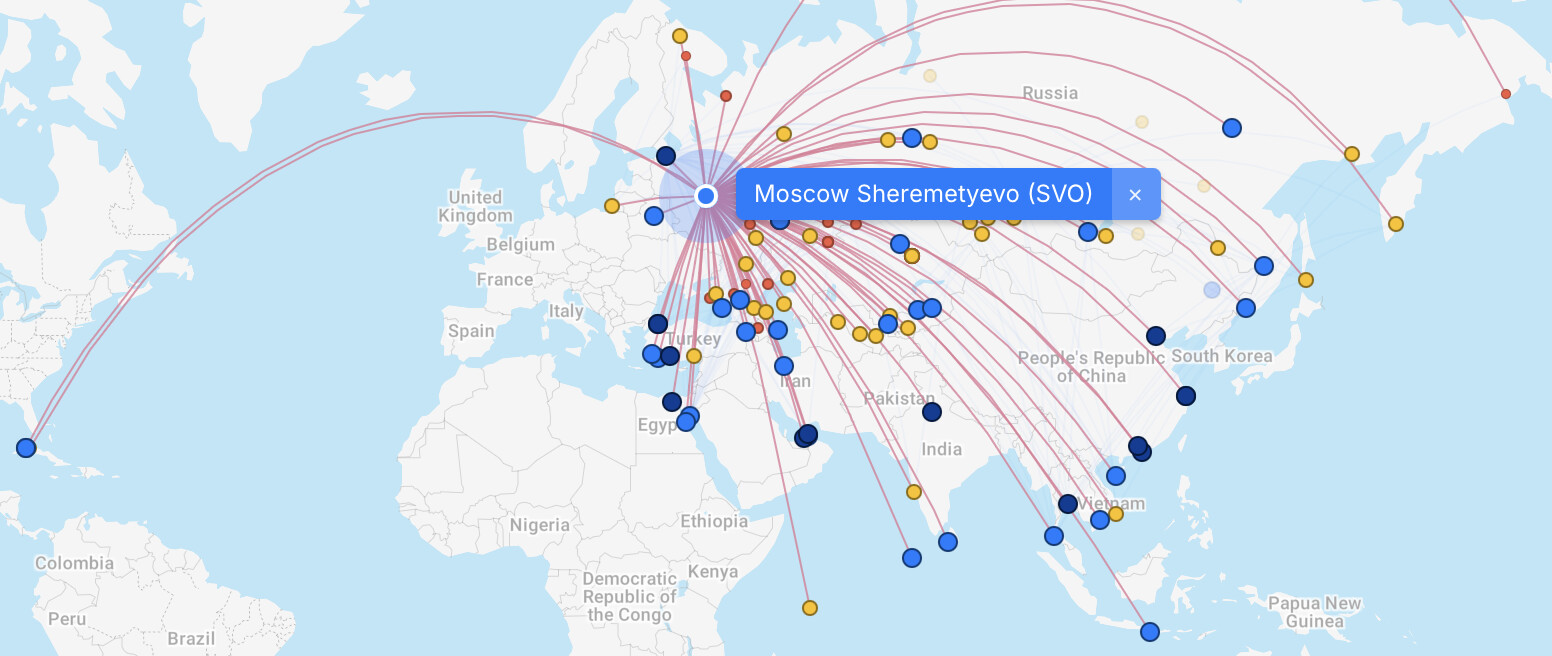
Task: Click the yellow marker west of Moscow on the Baltic coast
Action: [x=612, y=206]
